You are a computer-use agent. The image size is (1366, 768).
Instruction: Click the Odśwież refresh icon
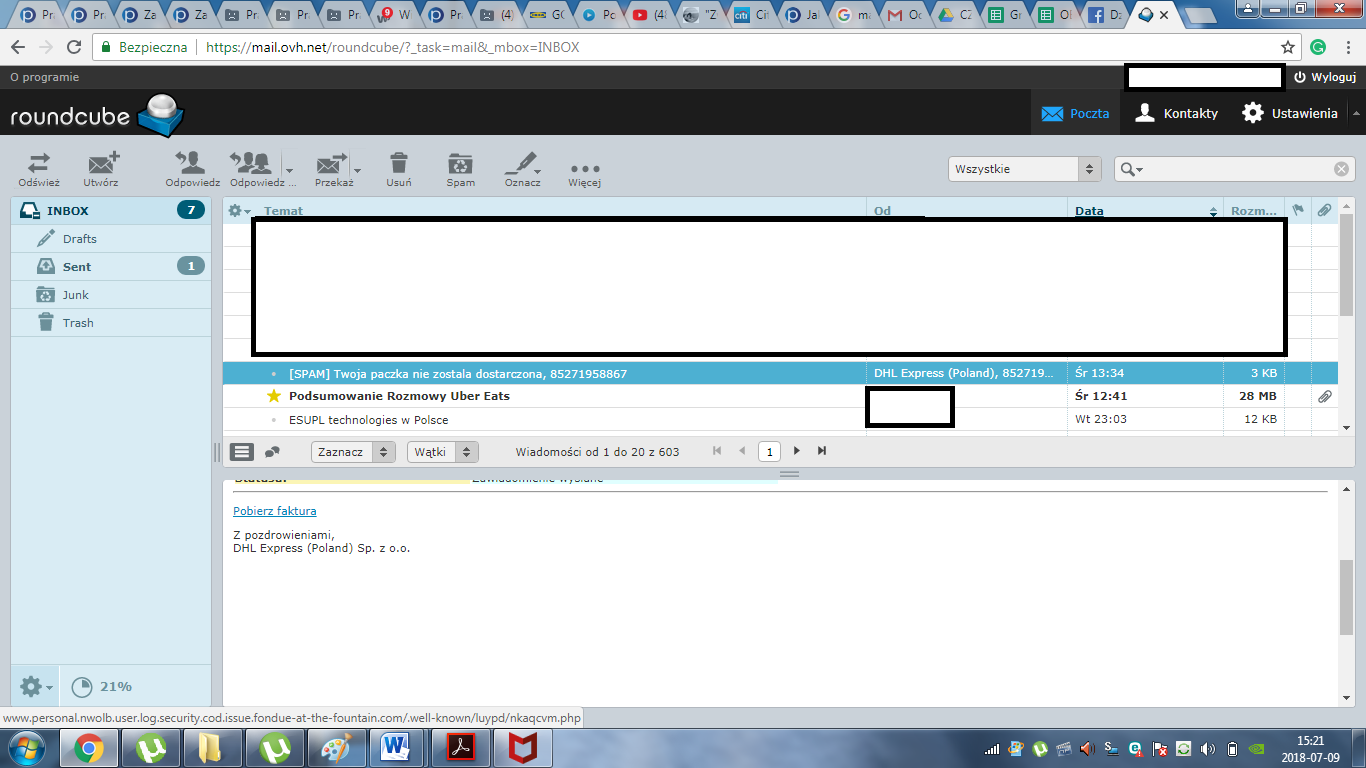pyautogui.click(x=38, y=164)
